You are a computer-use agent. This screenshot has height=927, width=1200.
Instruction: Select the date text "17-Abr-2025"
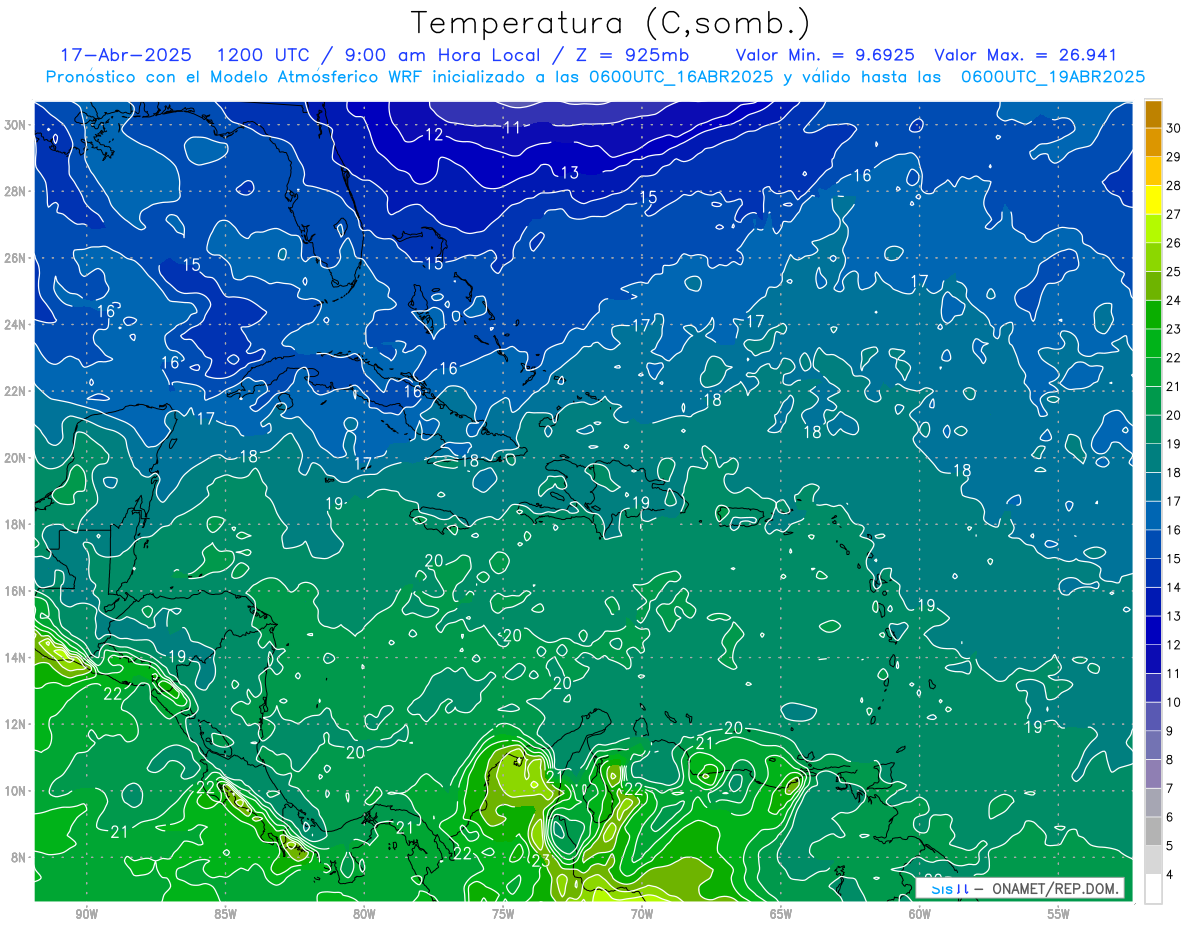click(x=127, y=55)
